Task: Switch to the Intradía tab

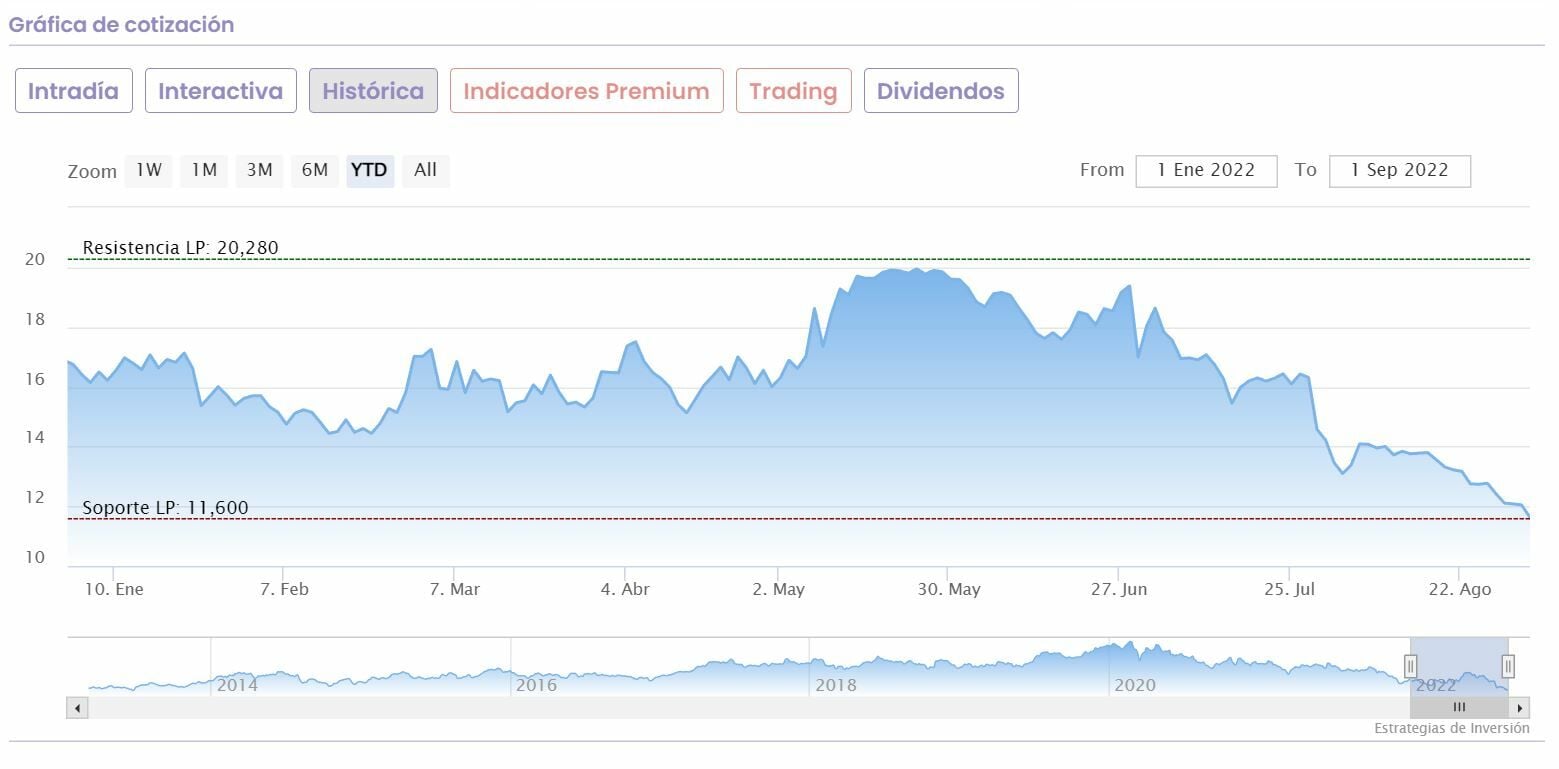Action: click(x=73, y=91)
